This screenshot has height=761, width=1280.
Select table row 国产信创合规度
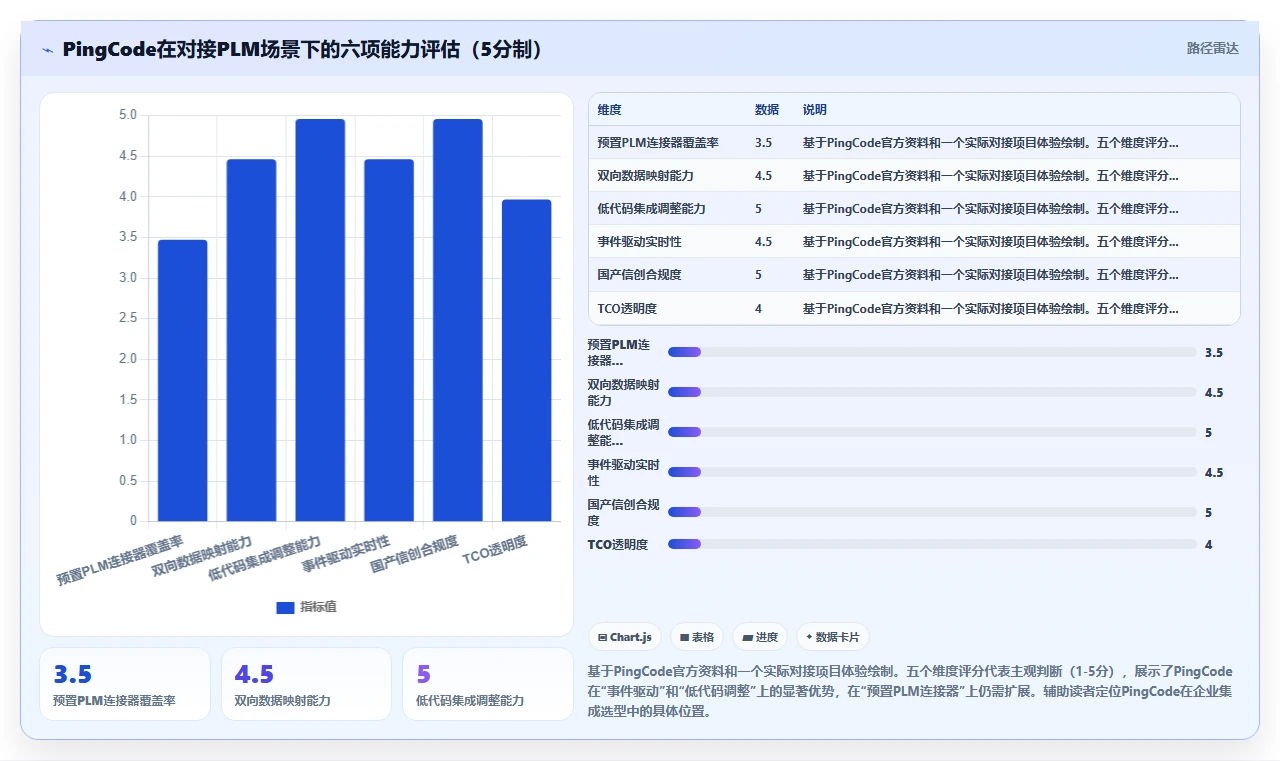914,275
